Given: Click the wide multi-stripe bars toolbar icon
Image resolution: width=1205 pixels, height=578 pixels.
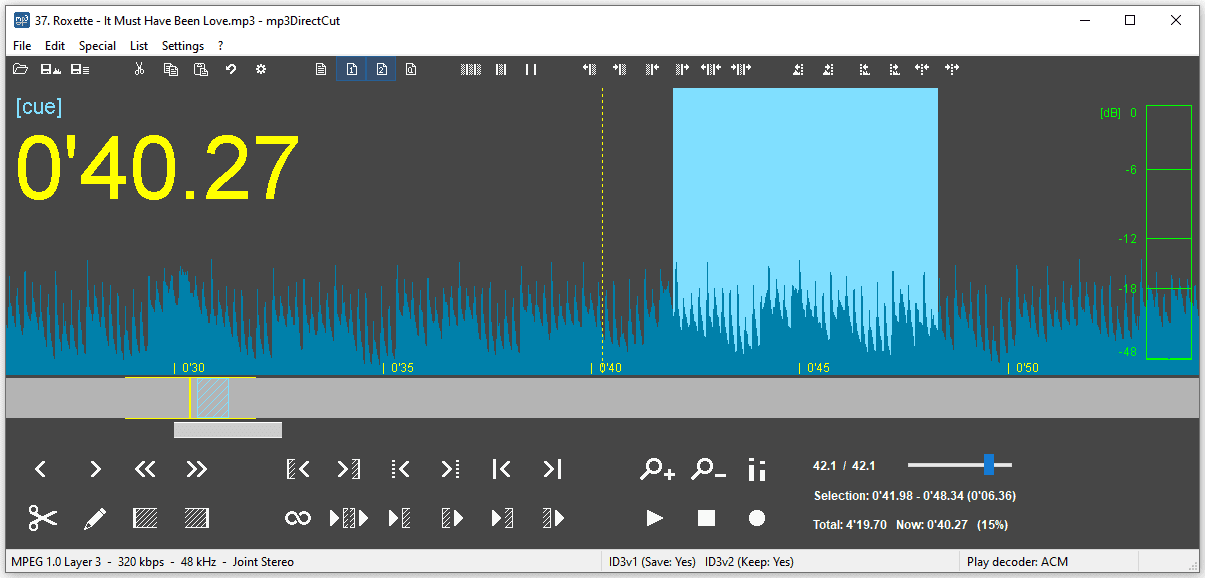Looking at the screenshot, I should pos(471,69).
